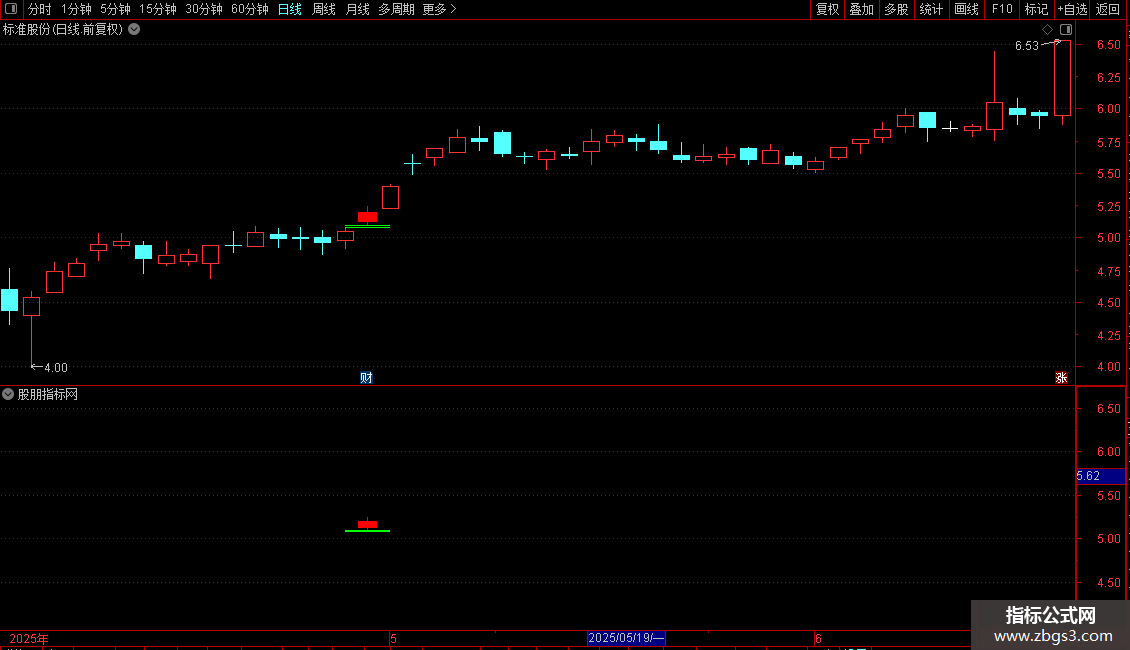
Task: Click the first cyan candlestick at chart left
Action: [9, 299]
